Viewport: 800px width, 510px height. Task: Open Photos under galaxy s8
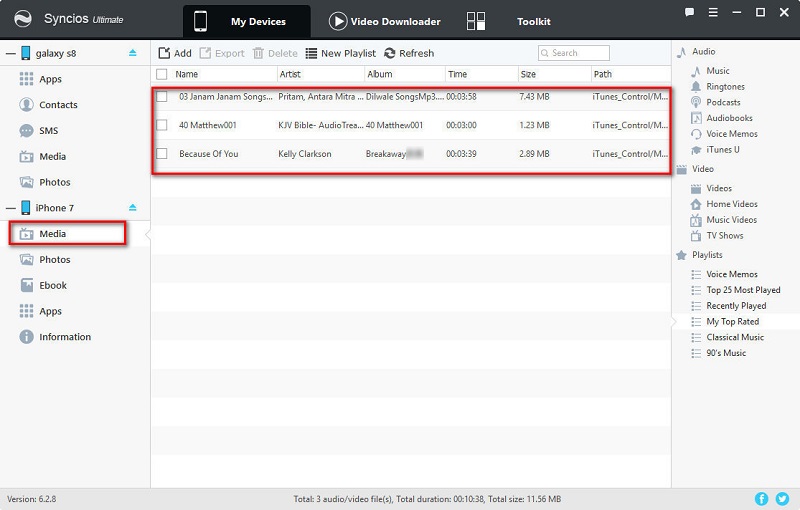(x=45, y=182)
